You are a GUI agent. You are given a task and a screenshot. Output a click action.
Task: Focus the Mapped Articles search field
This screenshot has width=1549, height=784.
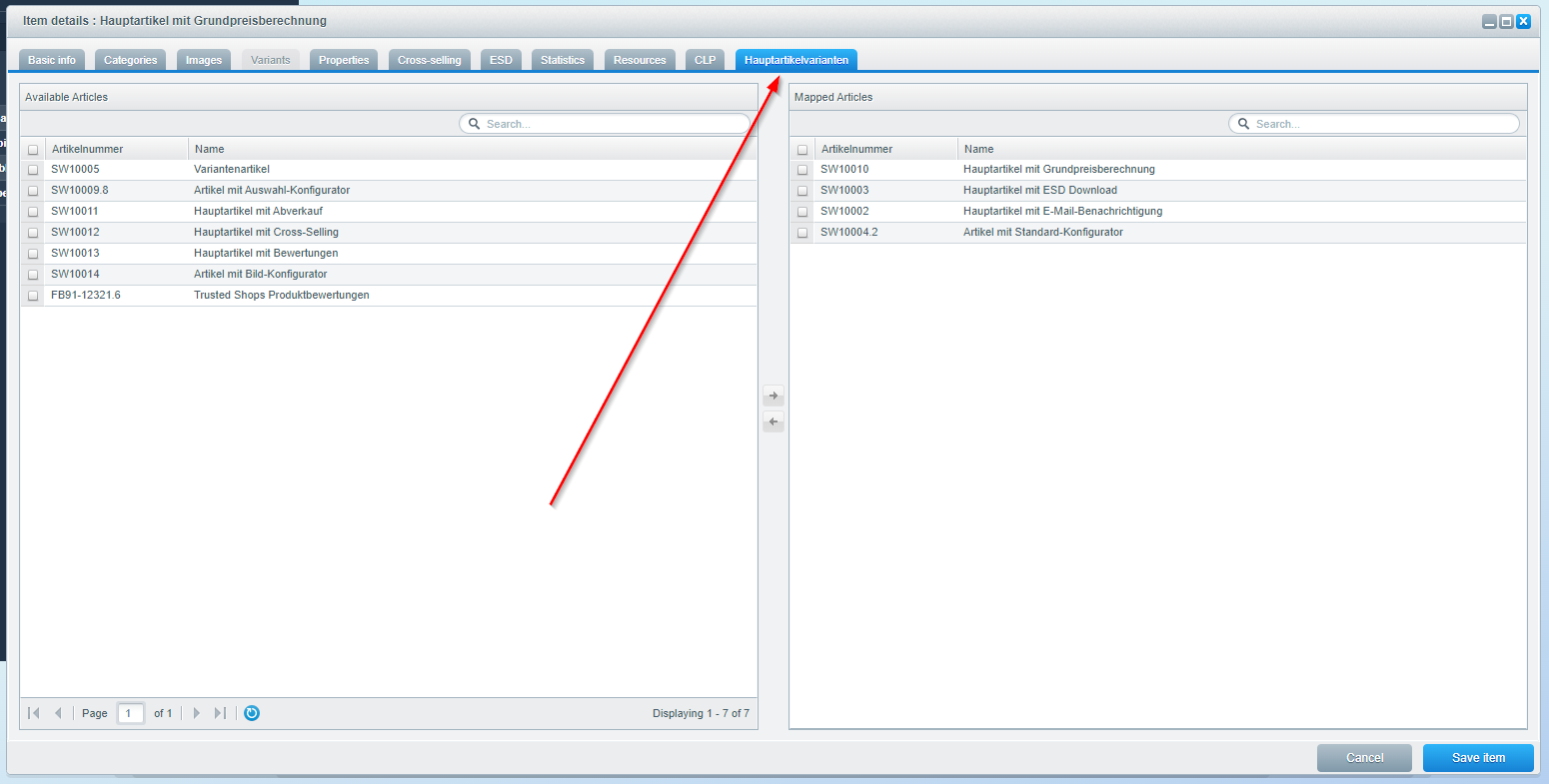click(1374, 124)
